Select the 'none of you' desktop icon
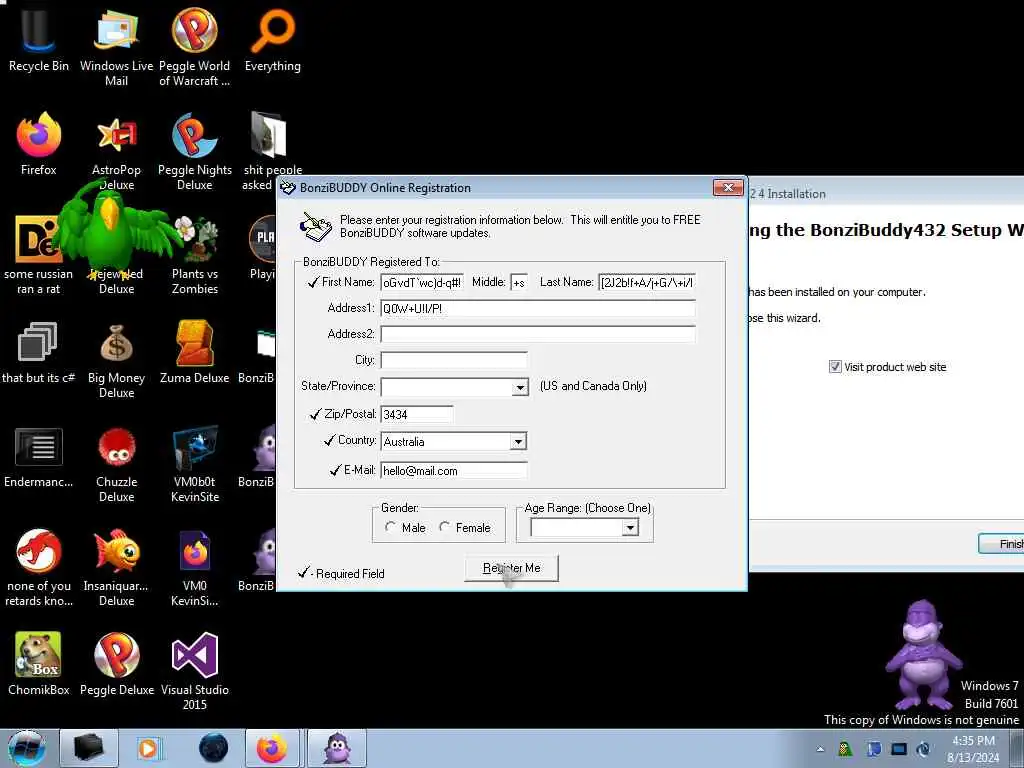 (x=39, y=568)
